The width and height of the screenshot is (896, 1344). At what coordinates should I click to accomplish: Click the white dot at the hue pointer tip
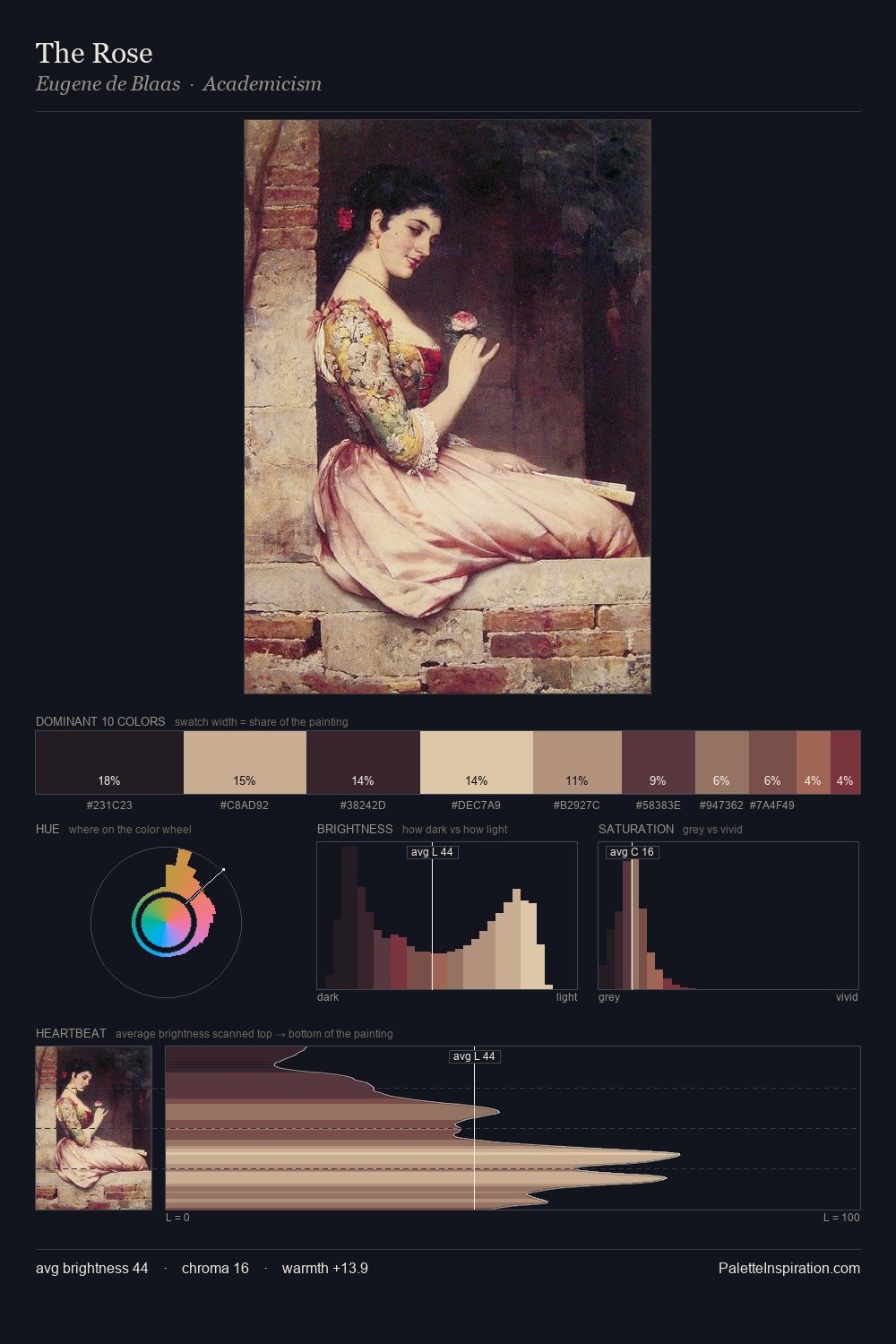pos(223,869)
